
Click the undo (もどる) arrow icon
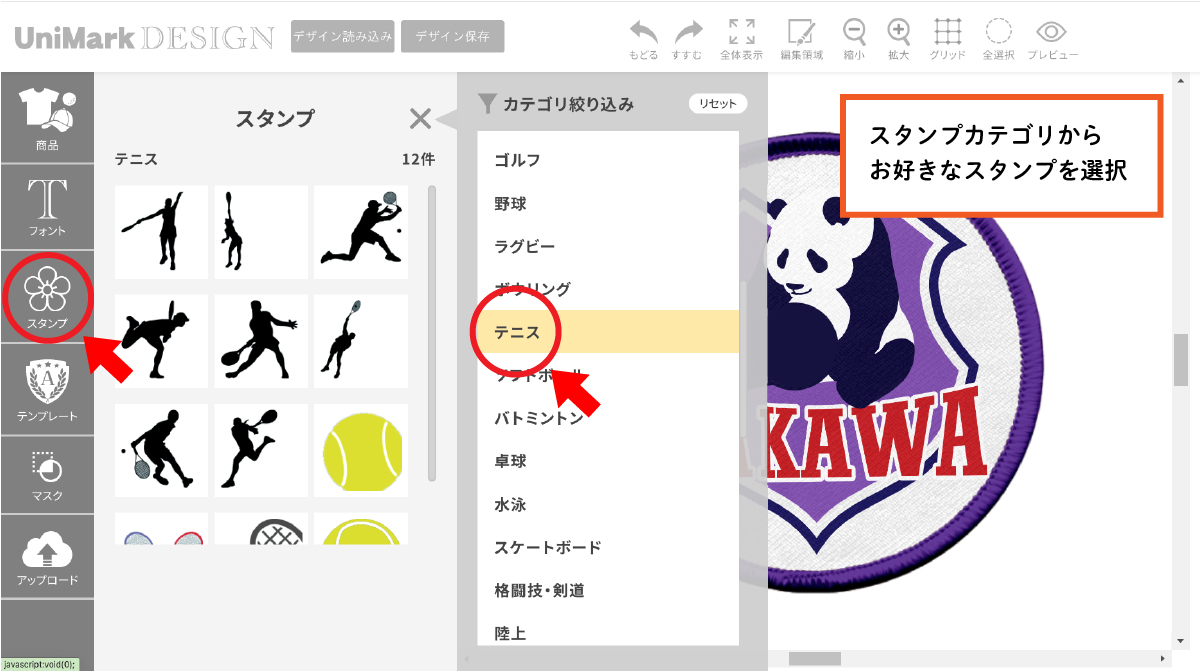[x=643, y=32]
